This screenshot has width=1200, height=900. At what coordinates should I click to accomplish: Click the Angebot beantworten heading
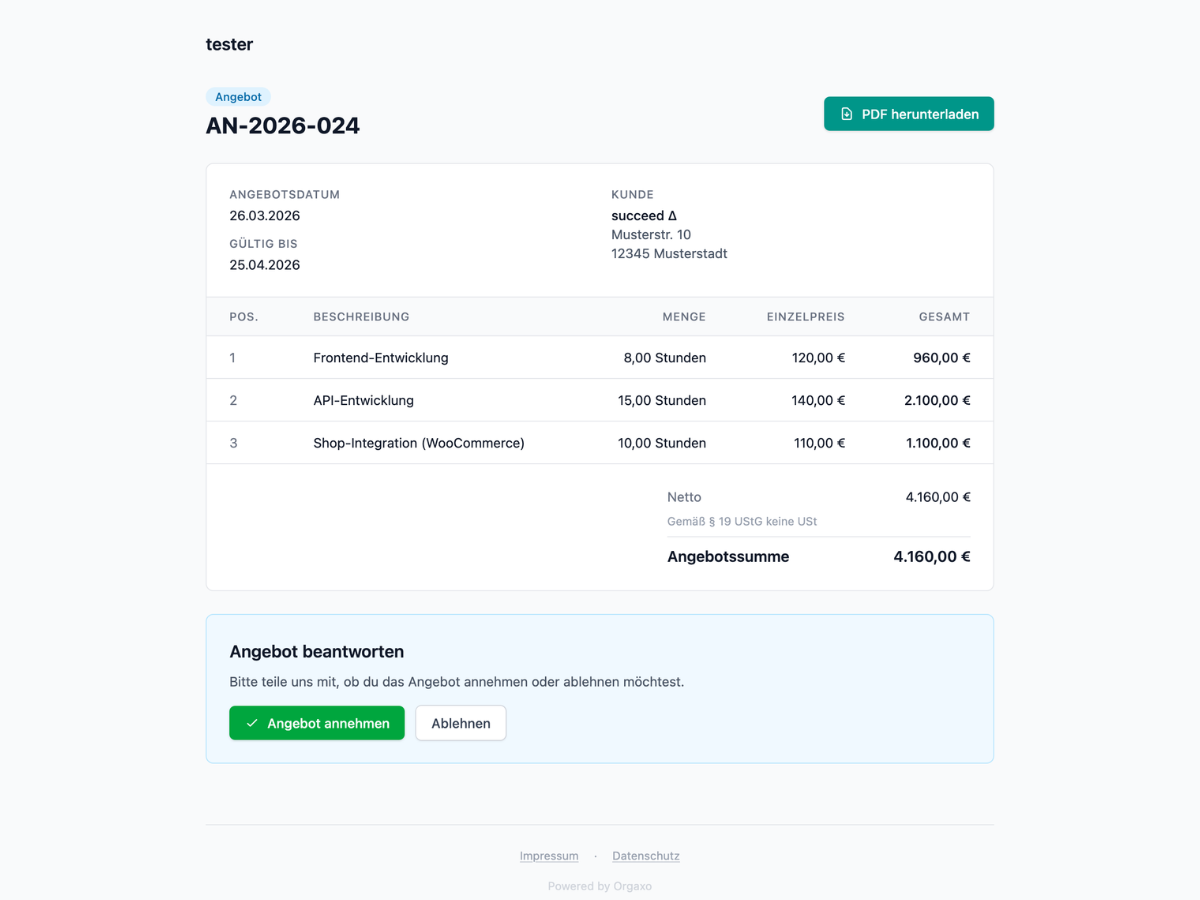click(317, 652)
